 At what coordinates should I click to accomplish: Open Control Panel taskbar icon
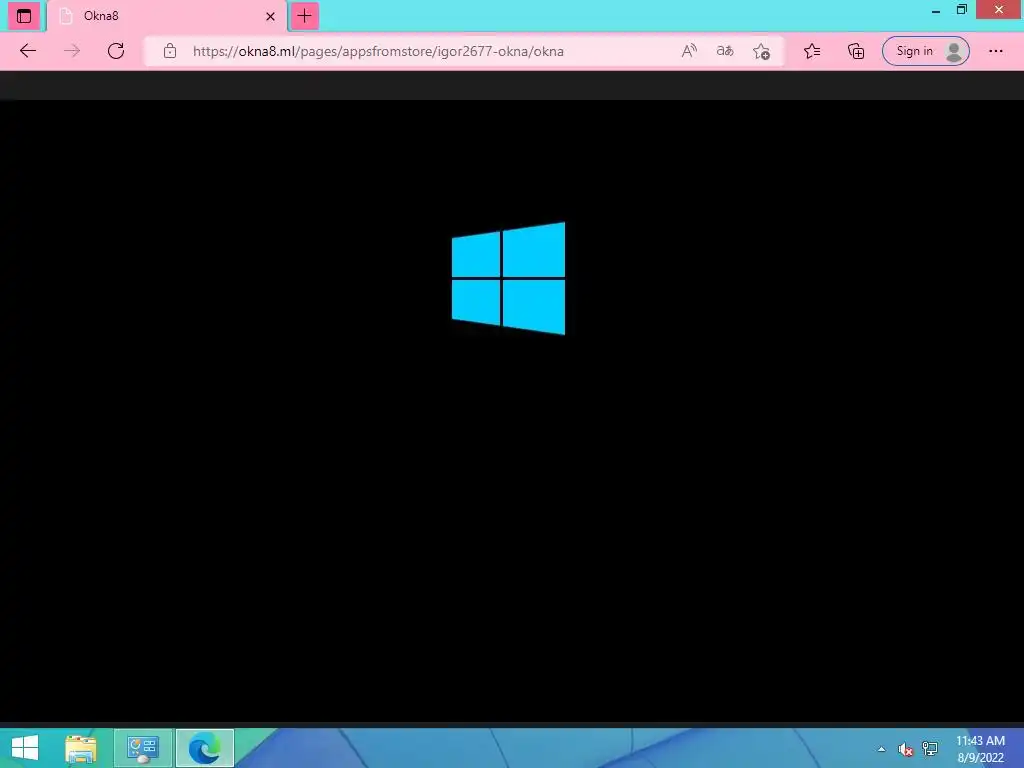pos(143,748)
